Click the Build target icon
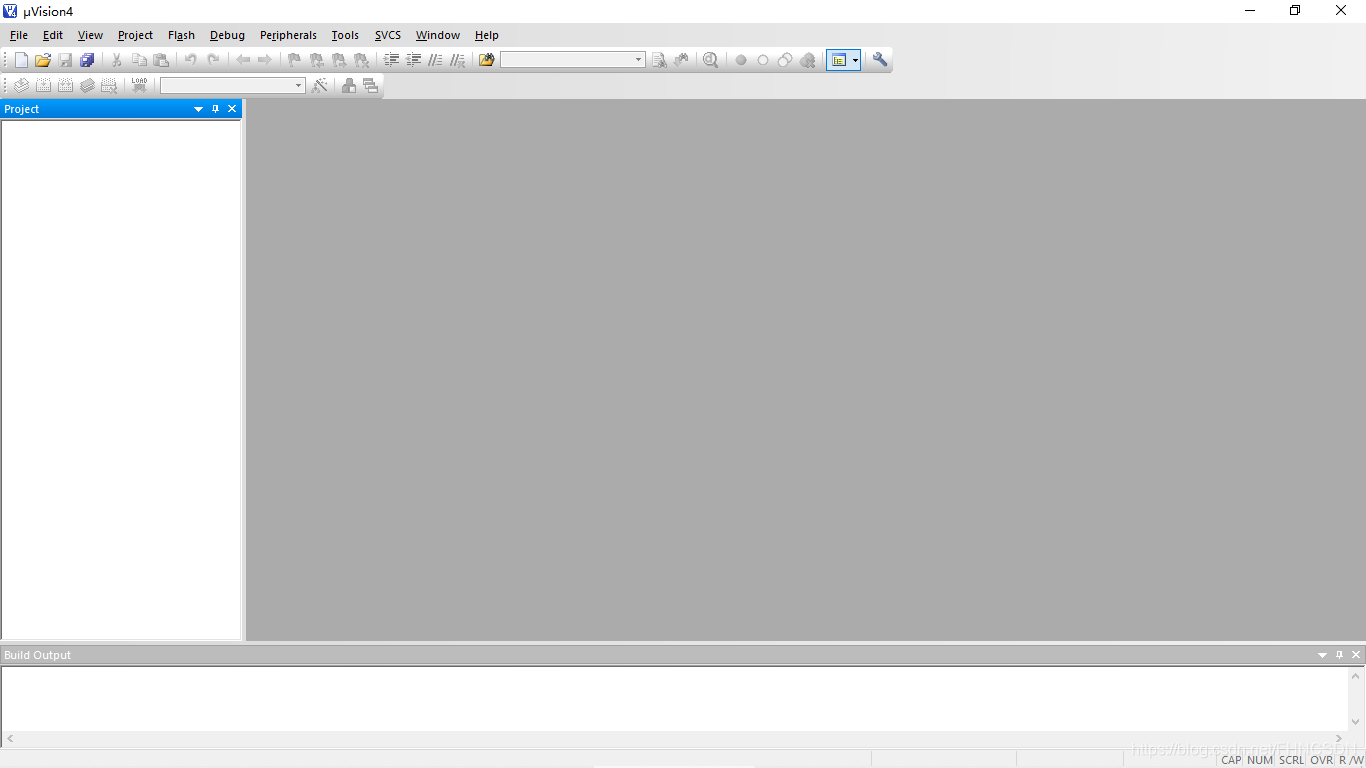Image resolution: width=1366 pixels, height=768 pixels. click(x=43, y=86)
